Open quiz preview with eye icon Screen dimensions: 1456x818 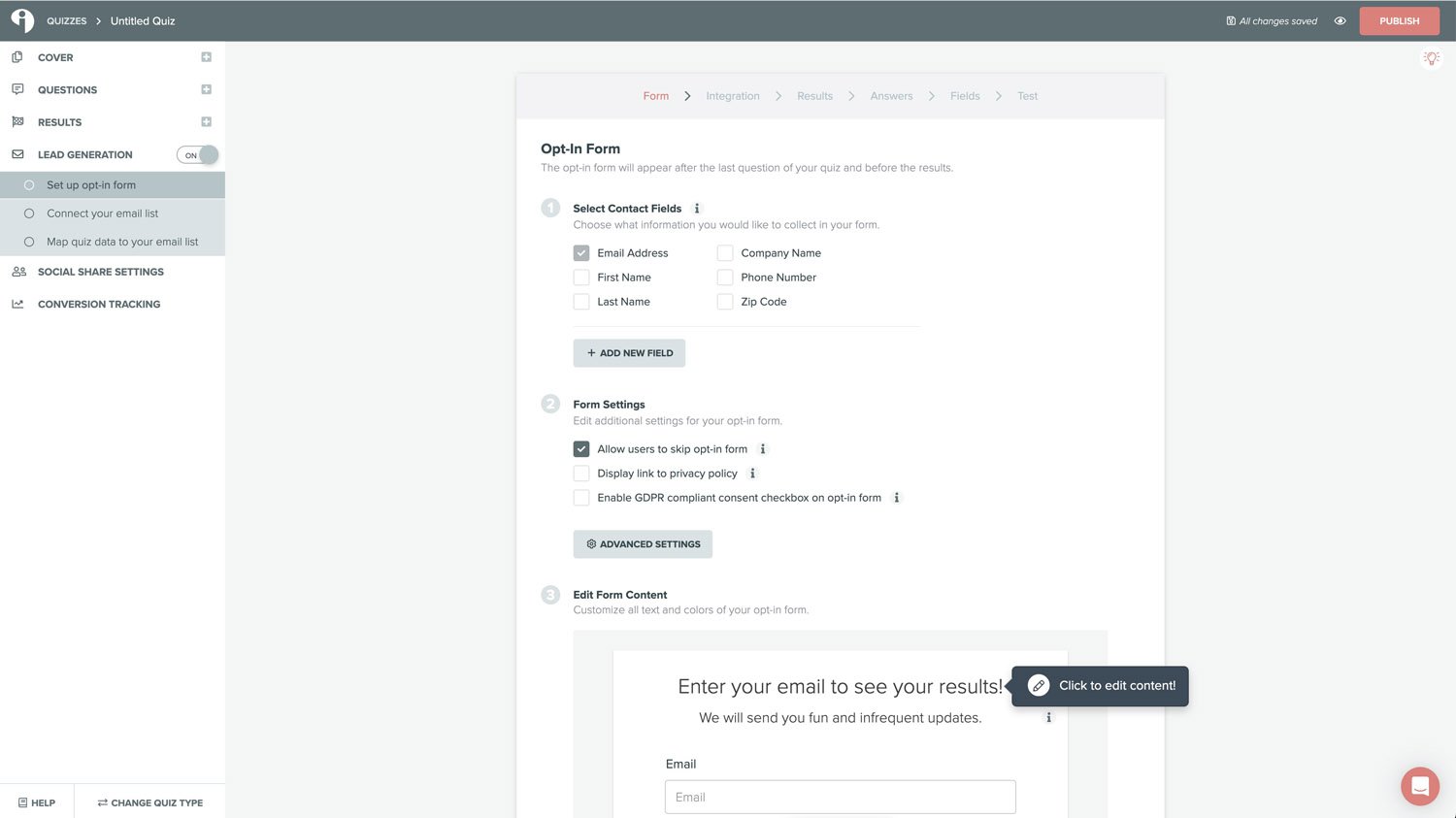[1340, 21]
